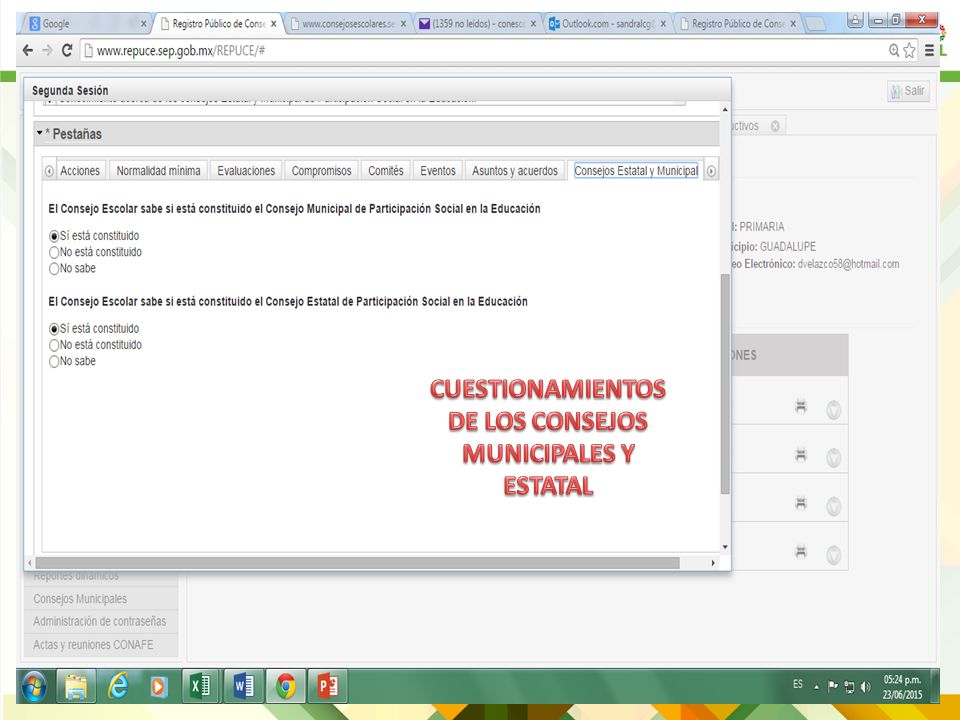
Task: Select the Consejos Estatal y Municipal tab
Action: tap(636, 171)
